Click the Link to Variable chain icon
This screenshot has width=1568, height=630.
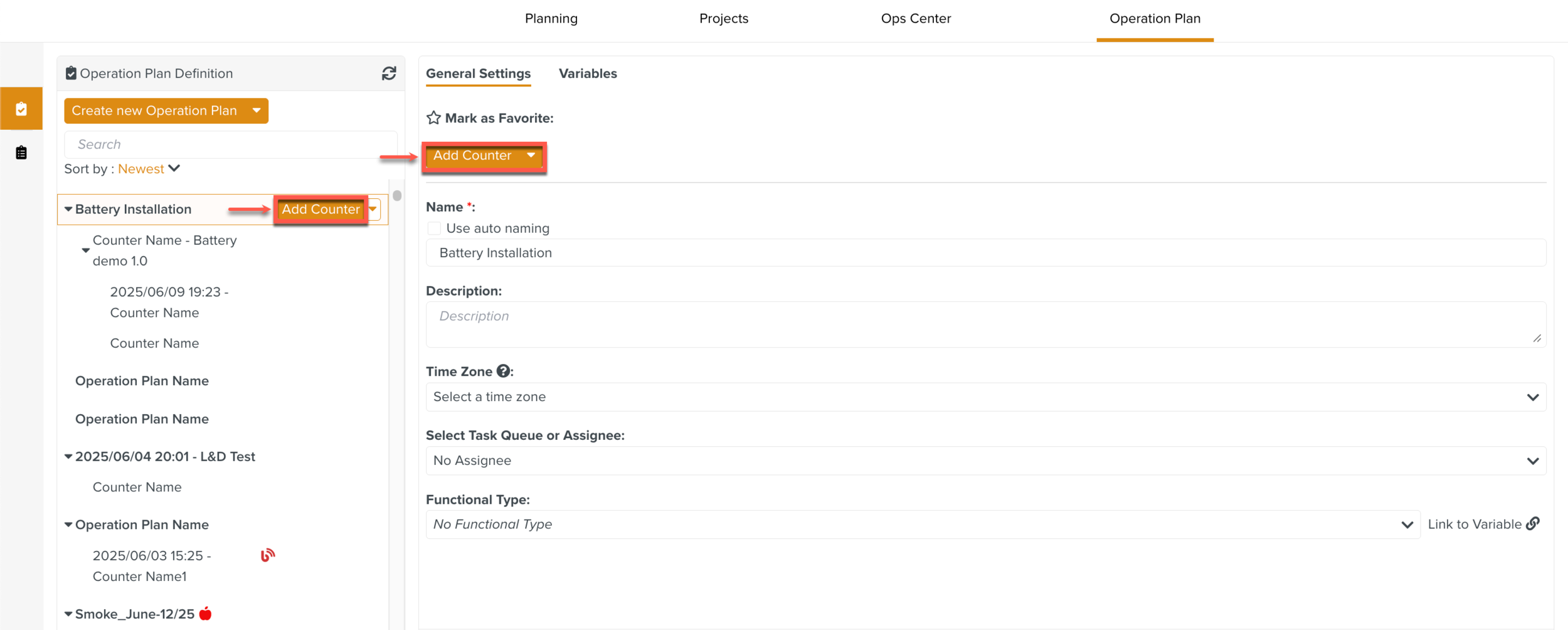point(1533,523)
